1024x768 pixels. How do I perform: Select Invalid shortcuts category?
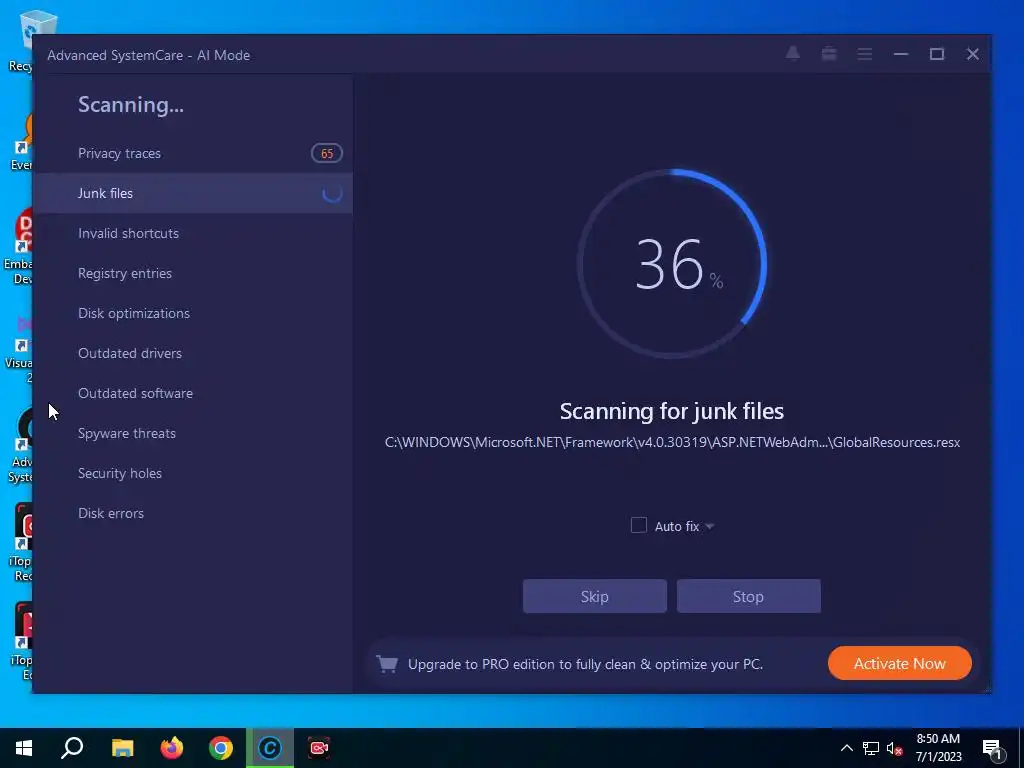[193, 233]
